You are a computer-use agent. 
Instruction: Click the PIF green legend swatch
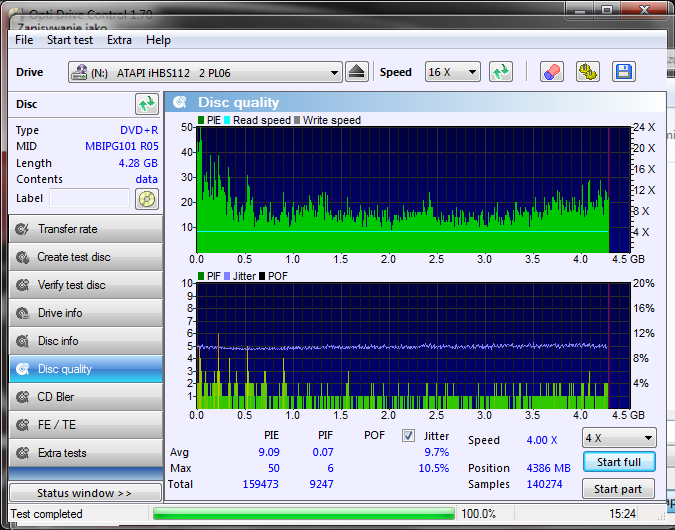click(x=201, y=276)
